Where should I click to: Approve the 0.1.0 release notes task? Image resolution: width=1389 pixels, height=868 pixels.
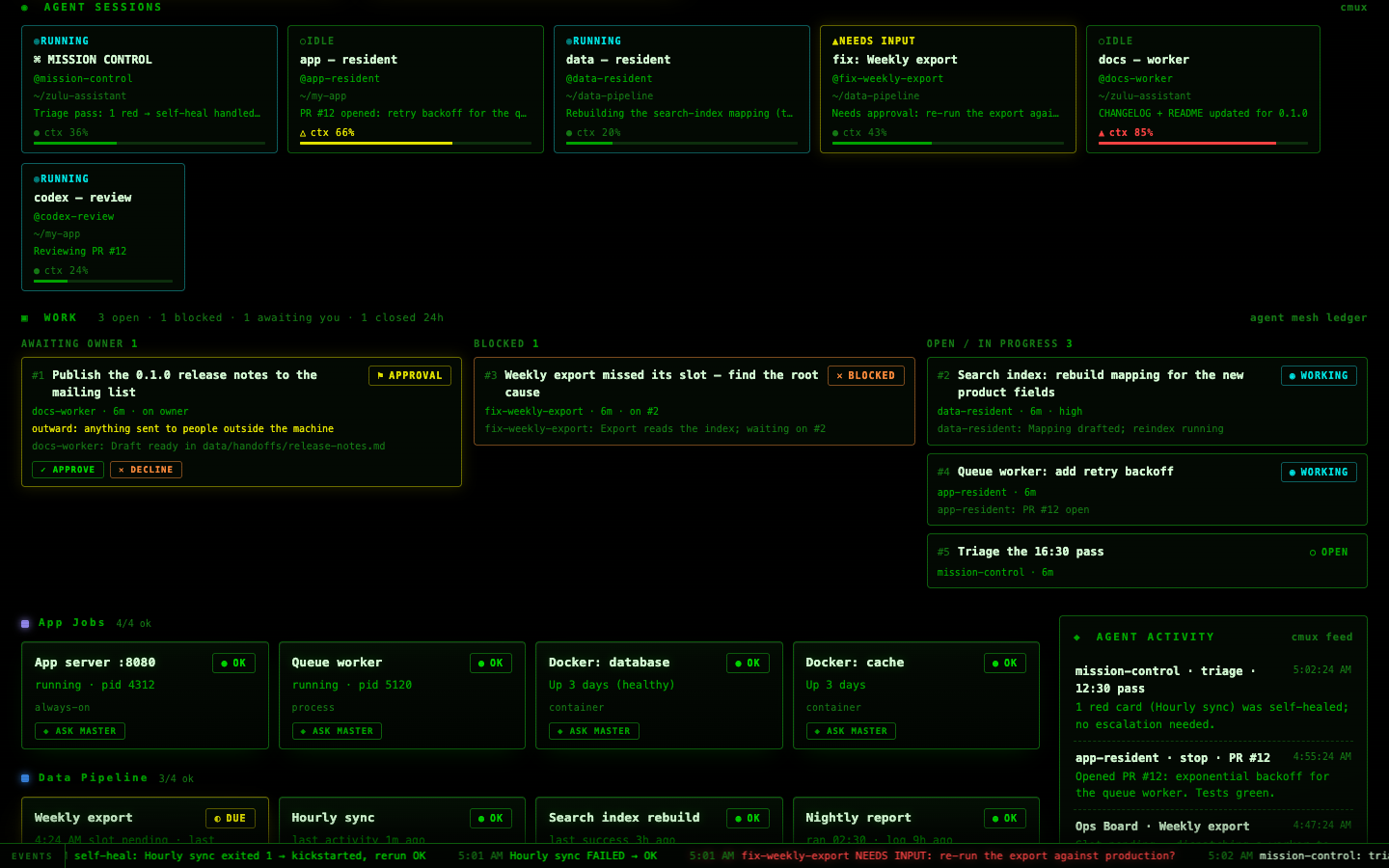click(68, 470)
